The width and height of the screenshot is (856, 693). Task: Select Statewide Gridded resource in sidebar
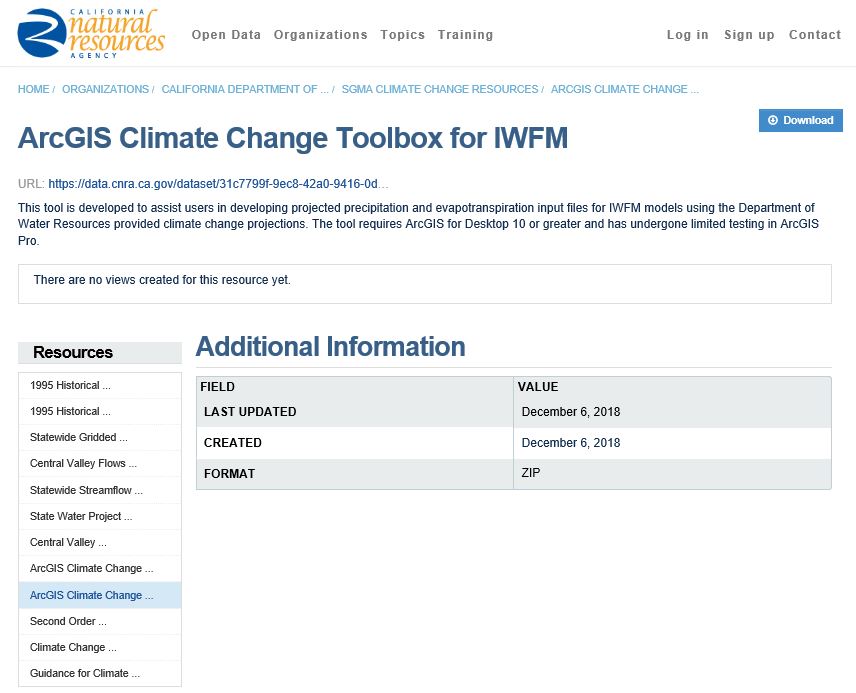coord(79,437)
